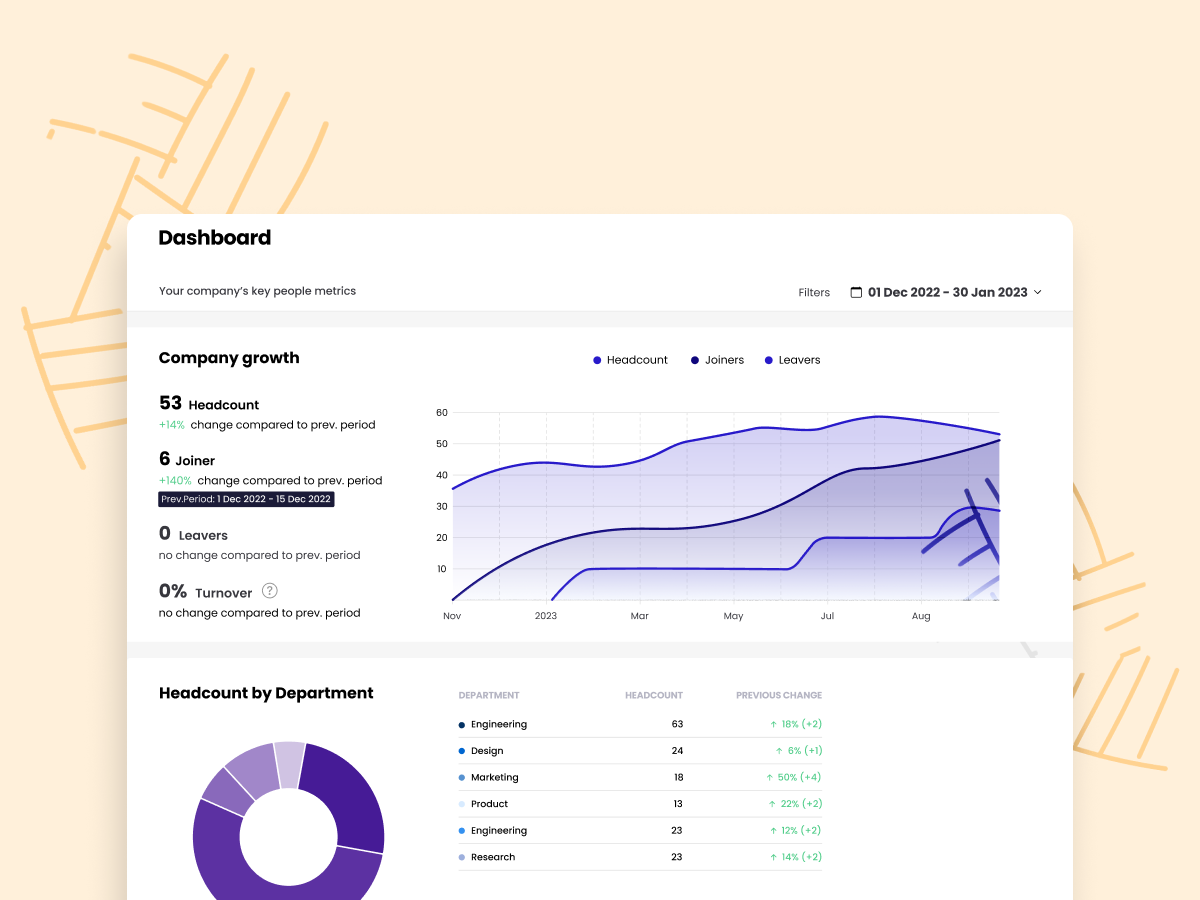Expand the Filters options

[813, 292]
